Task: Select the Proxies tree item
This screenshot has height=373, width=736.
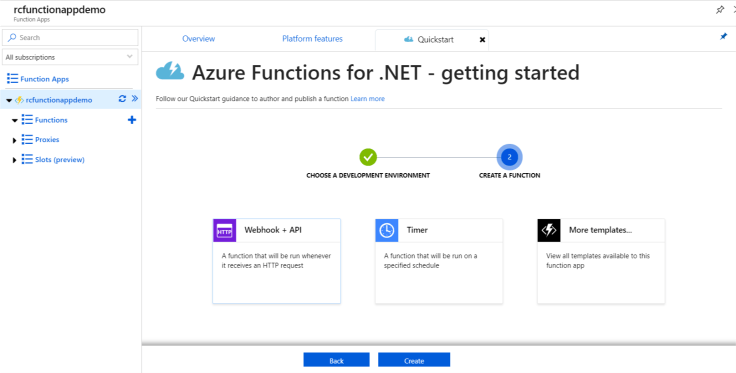Action: coord(47,140)
